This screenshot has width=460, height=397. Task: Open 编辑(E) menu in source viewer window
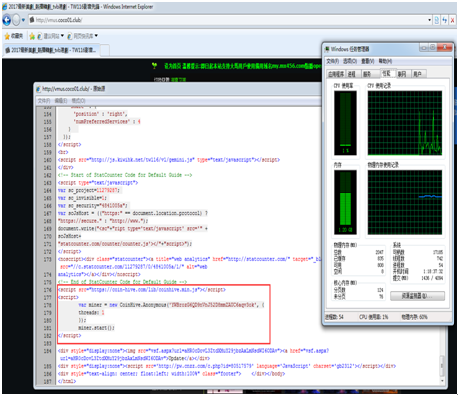pyautogui.click(x=61, y=101)
